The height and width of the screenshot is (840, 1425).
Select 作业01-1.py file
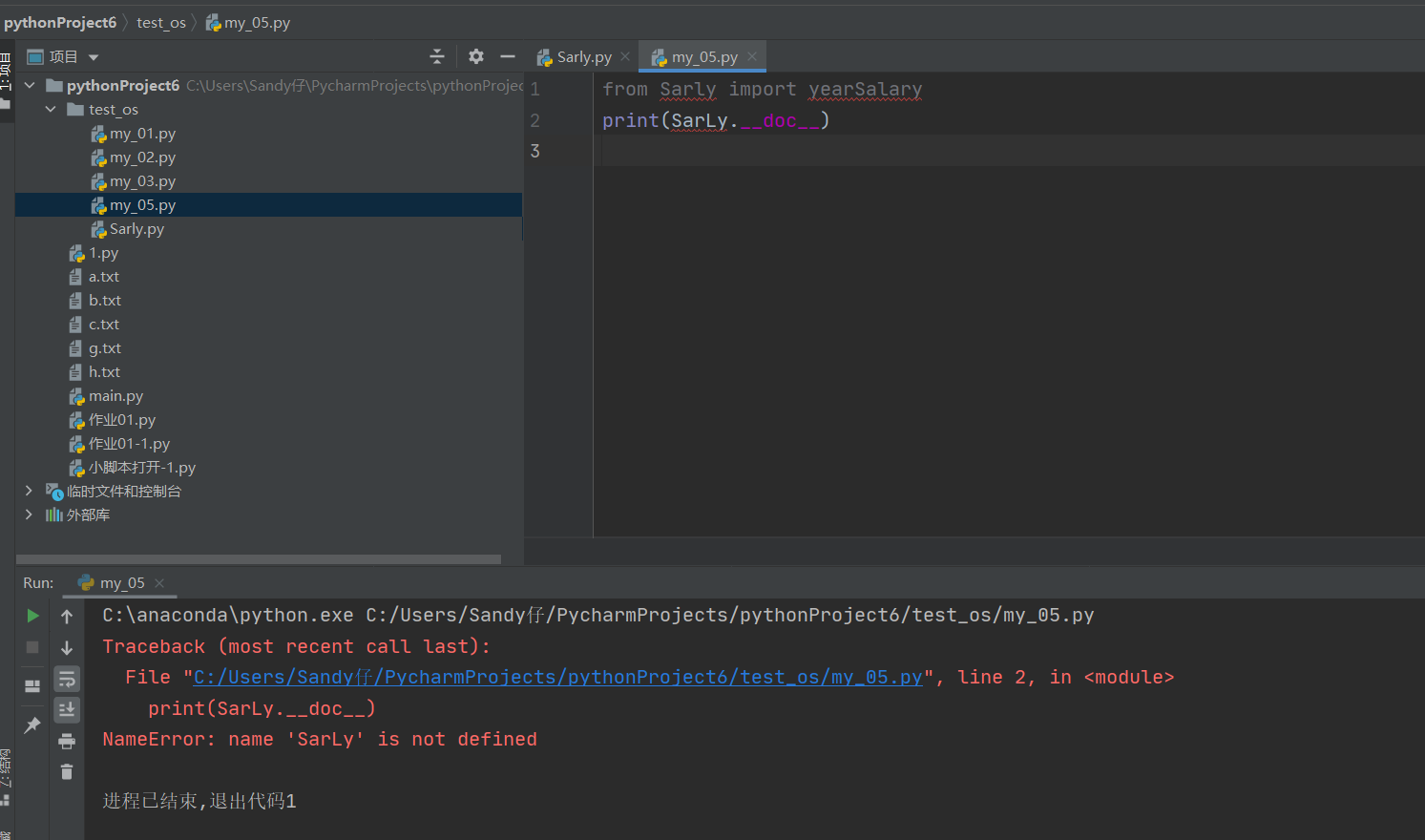129,444
